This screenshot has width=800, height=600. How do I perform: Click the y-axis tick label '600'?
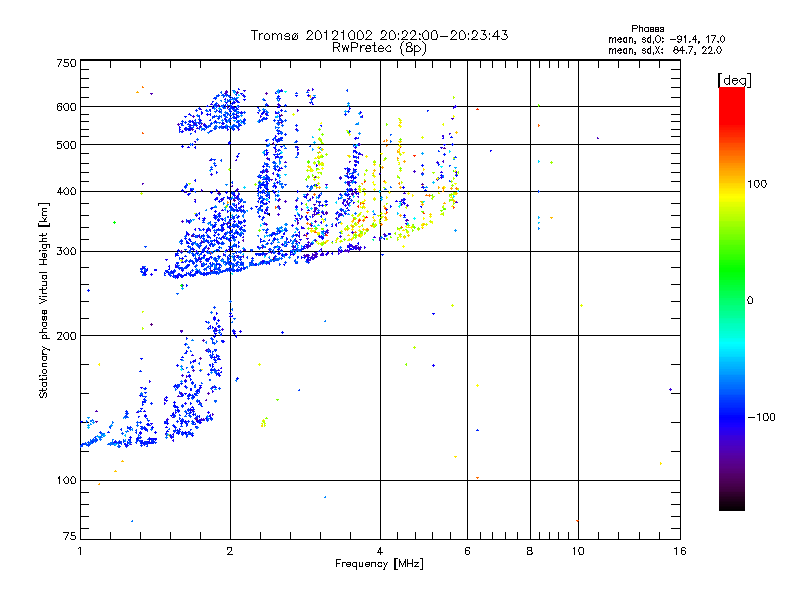pos(67,107)
